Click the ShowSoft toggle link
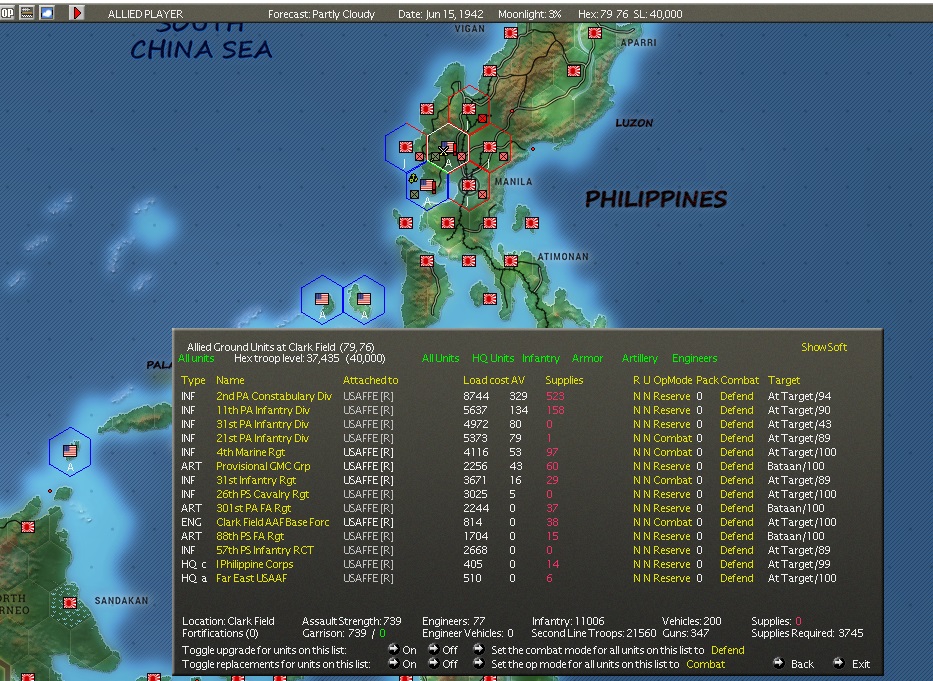Viewport: 933px width, 681px height. tap(823, 347)
